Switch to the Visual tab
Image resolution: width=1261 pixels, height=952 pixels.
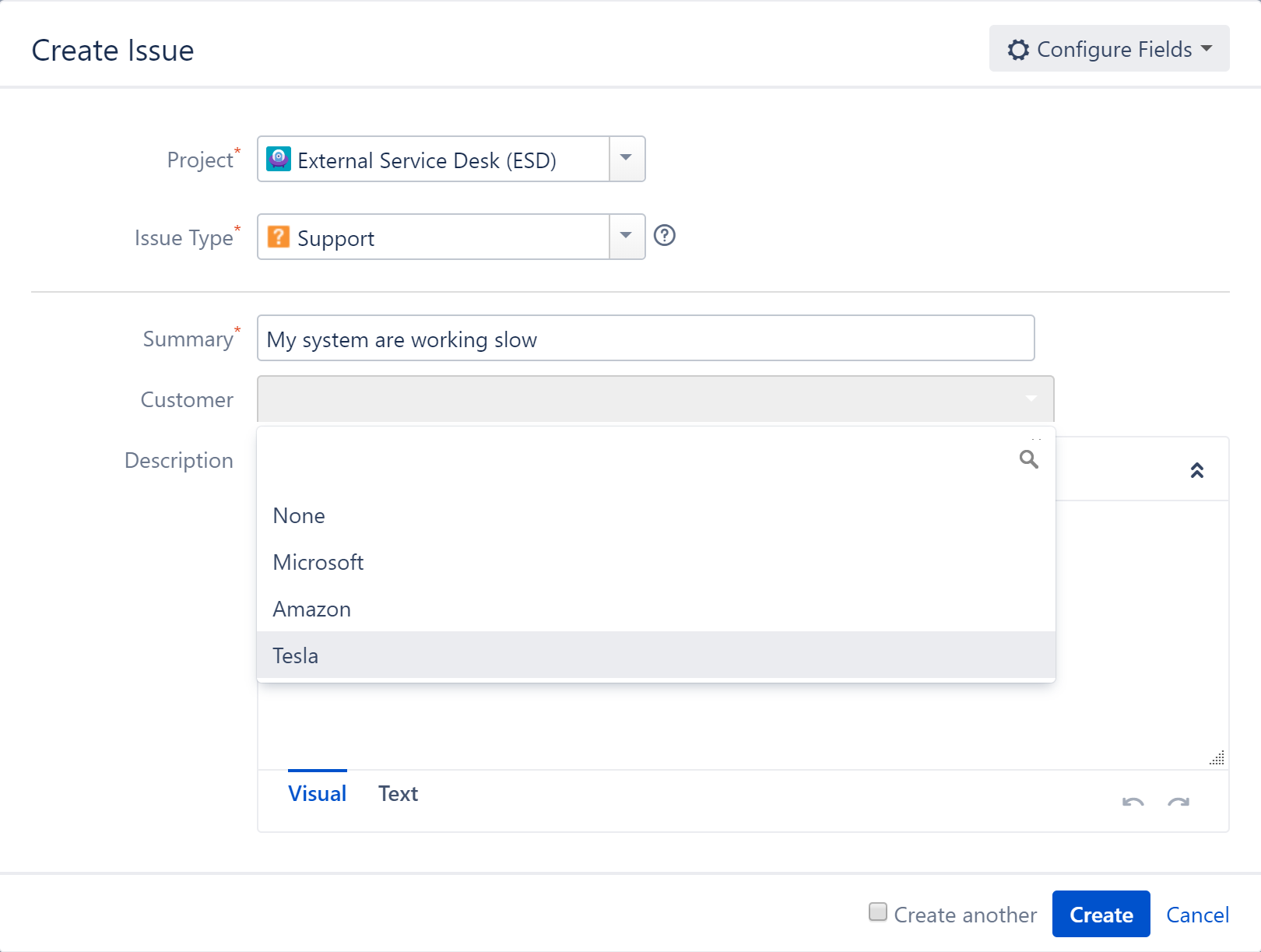316,793
